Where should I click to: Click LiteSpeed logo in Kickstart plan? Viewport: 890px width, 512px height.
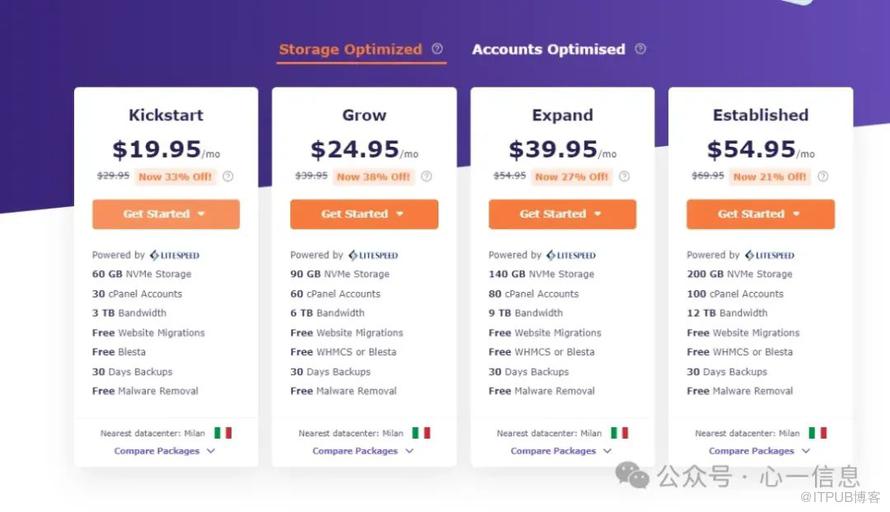coord(175,255)
